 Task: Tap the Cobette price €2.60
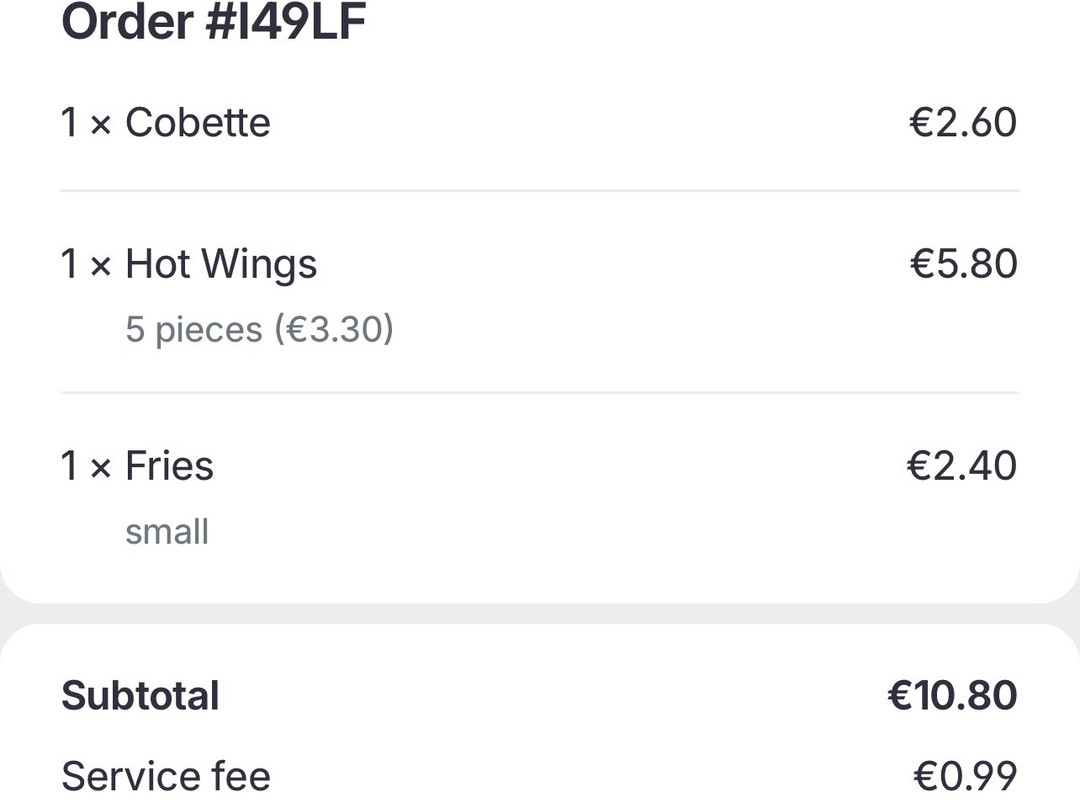[x=963, y=123]
